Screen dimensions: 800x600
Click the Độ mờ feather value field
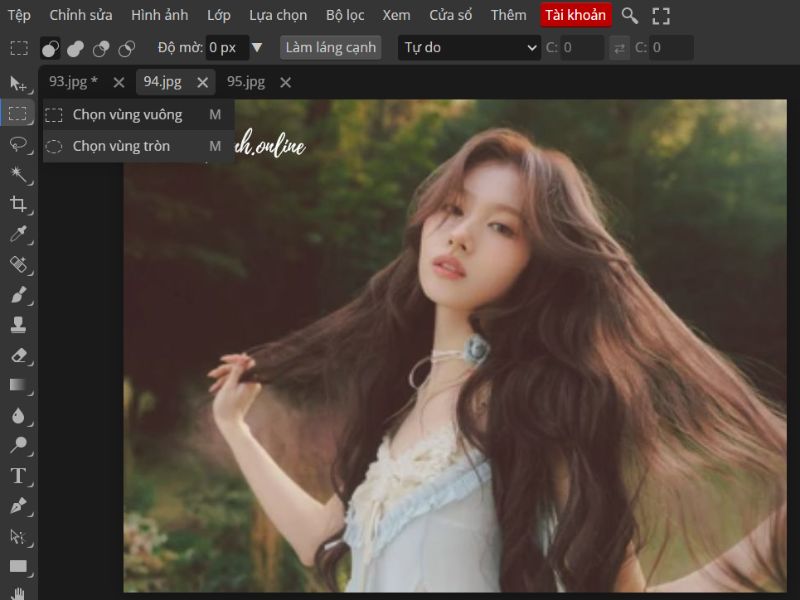(227, 47)
